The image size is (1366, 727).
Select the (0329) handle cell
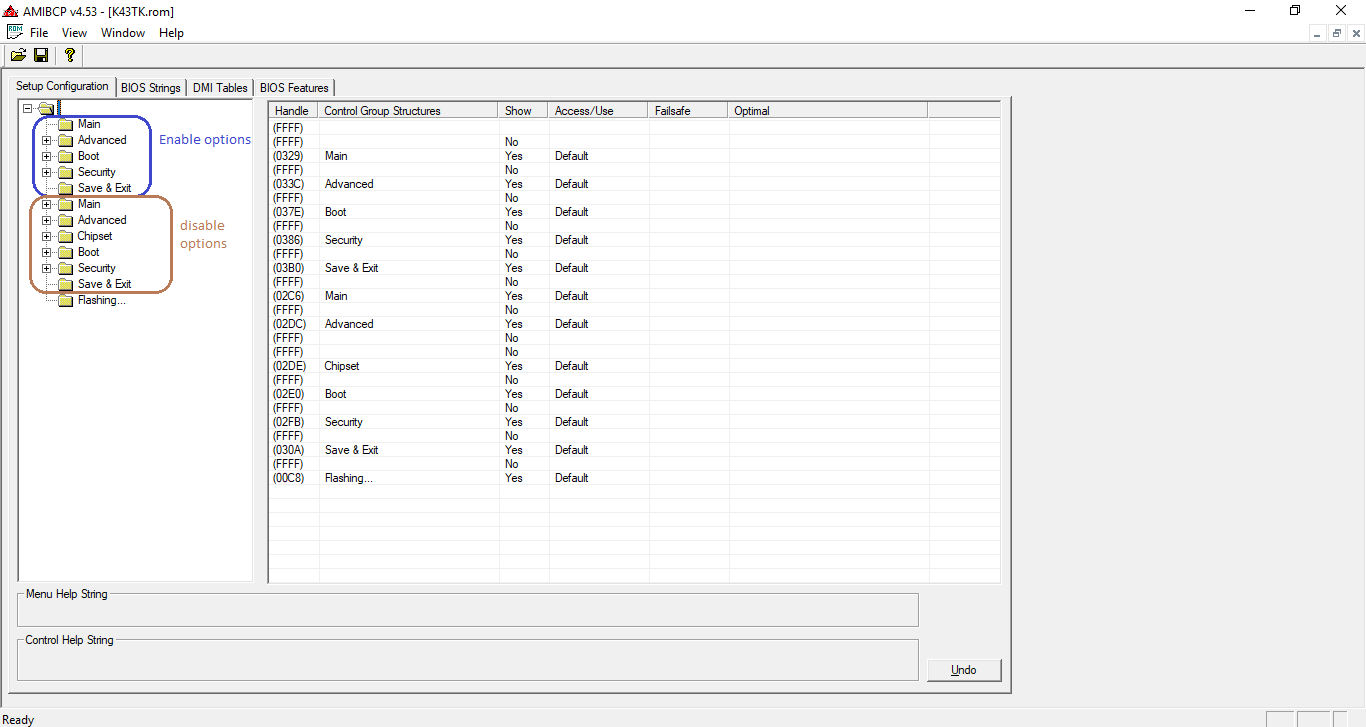(x=289, y=156)
